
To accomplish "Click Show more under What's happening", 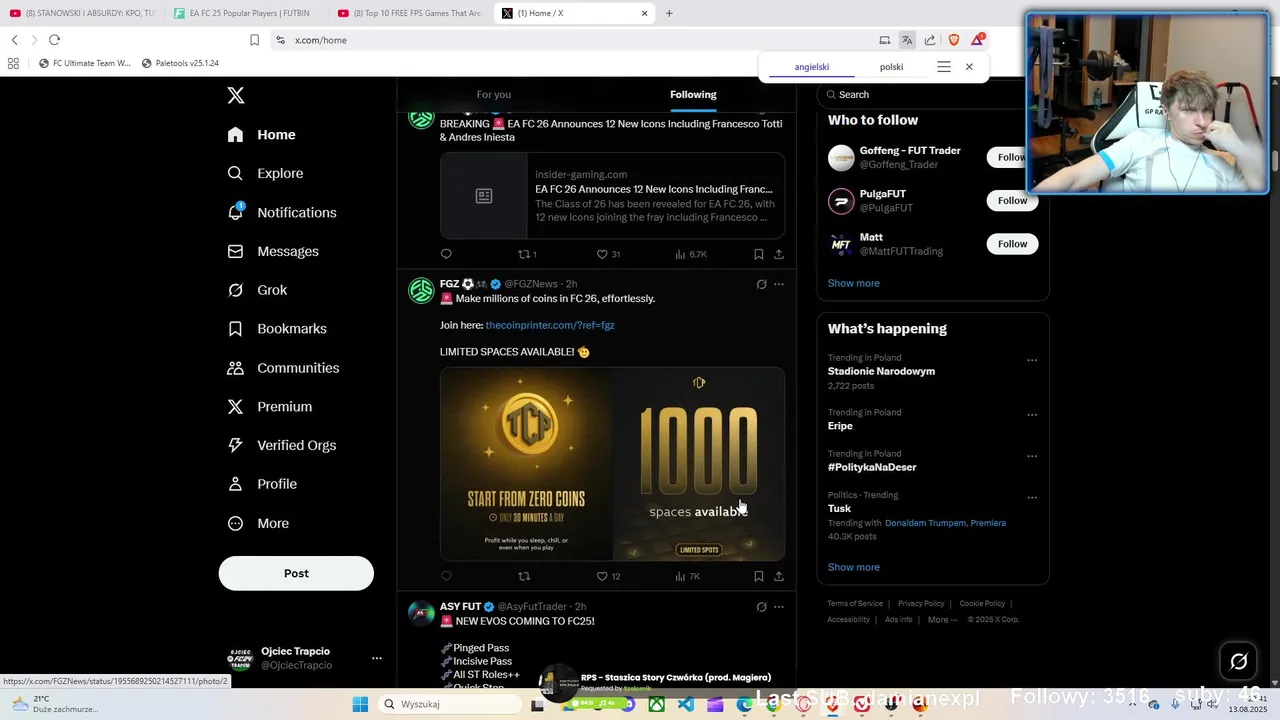I will (854, 567).
